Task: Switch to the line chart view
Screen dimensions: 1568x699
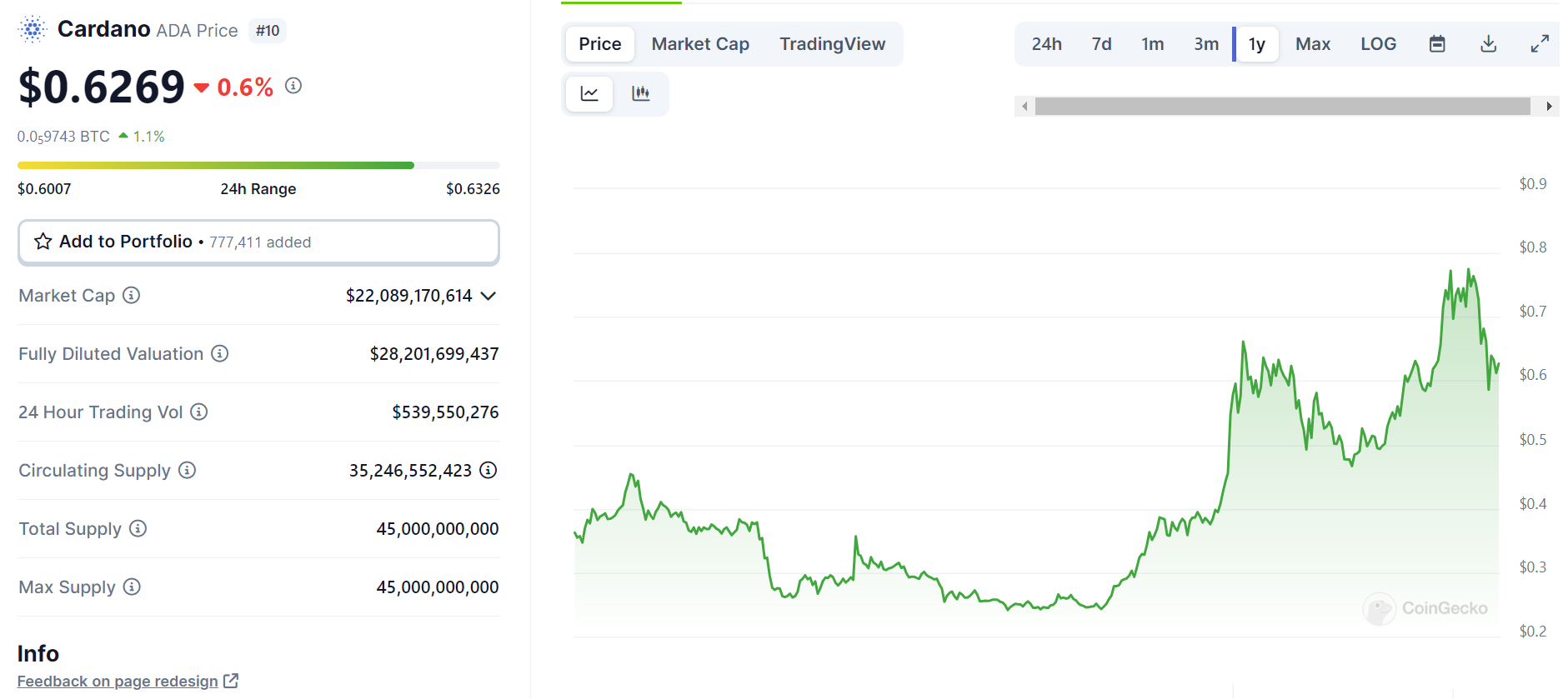Action: click(589, 93)
